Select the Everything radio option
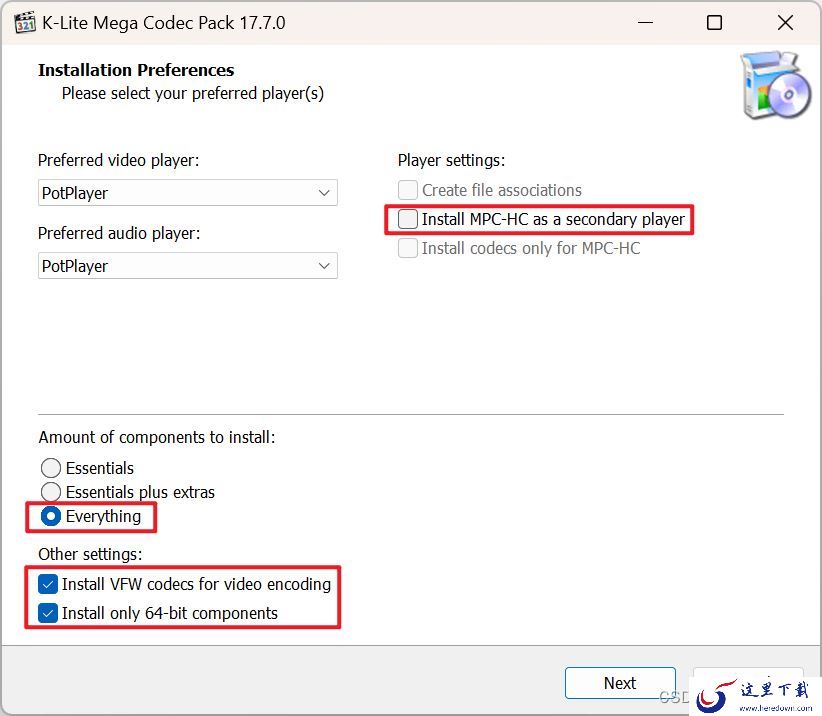The height and width of the screenshot is (716, 822). (x=51, y=516)
